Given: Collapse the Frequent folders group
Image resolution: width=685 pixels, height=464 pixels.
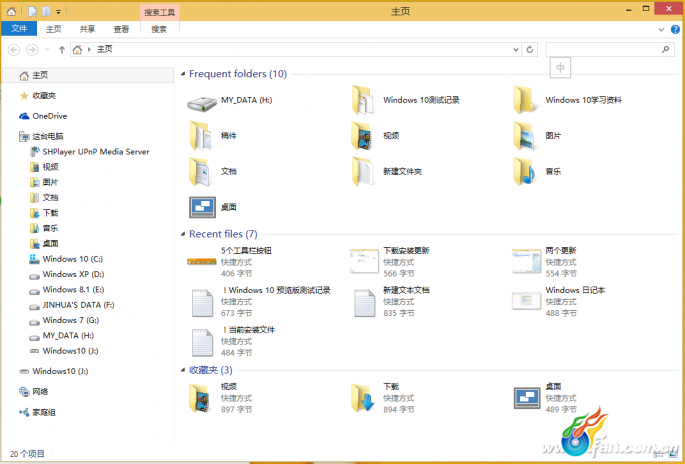Looking at the screenshot, I should point(183,74).
